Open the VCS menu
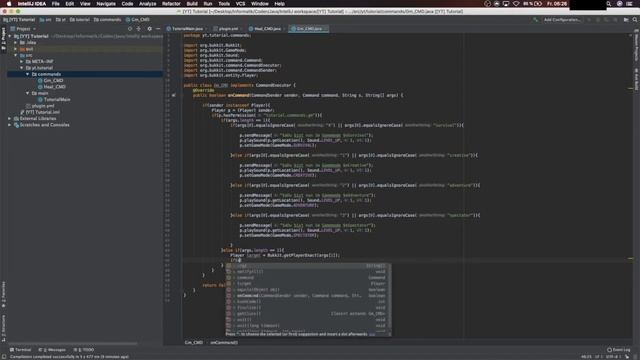 [240, 4]
